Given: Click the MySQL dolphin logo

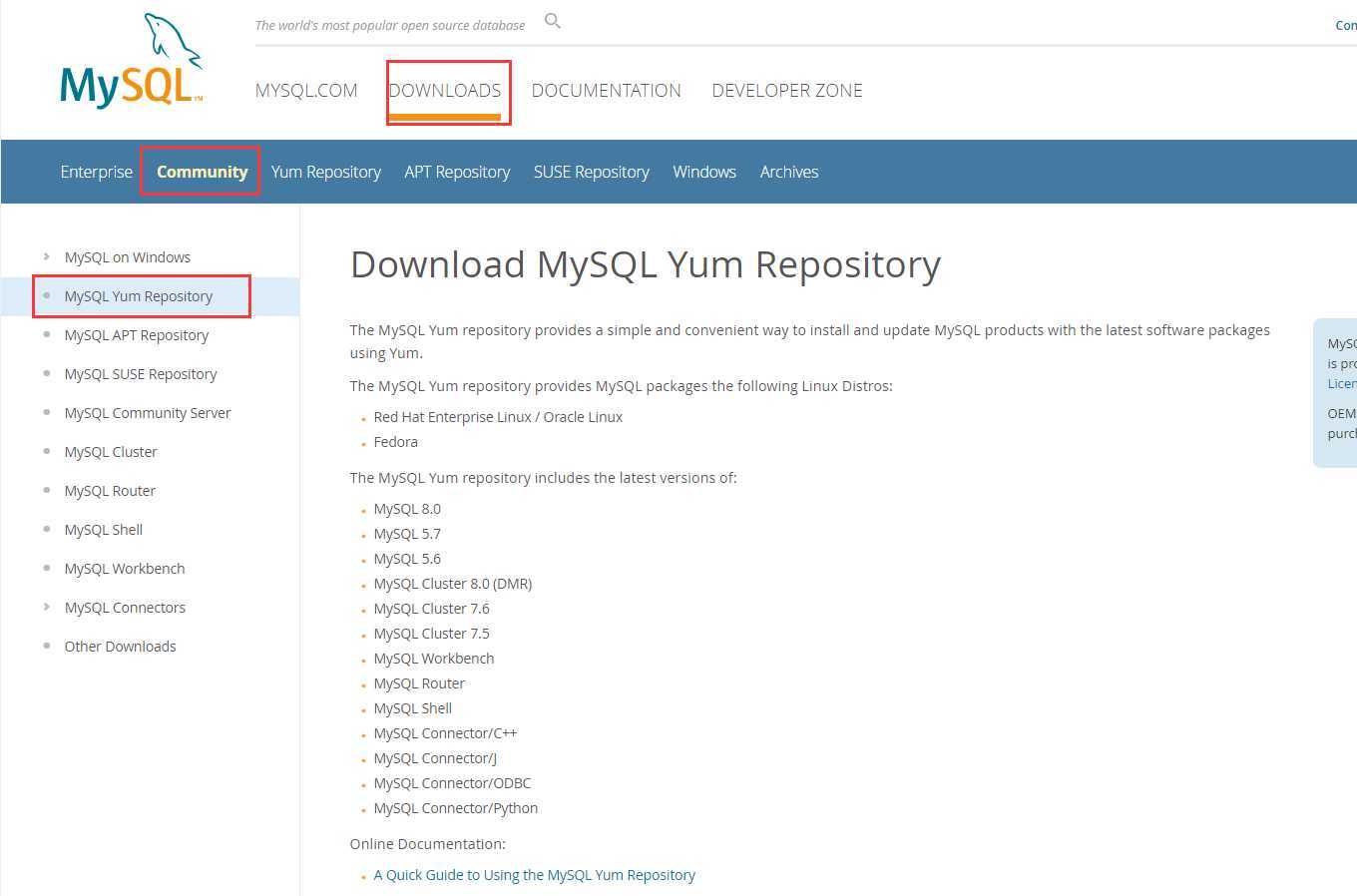Looking at the screenshot, I should tap(132, 60).
